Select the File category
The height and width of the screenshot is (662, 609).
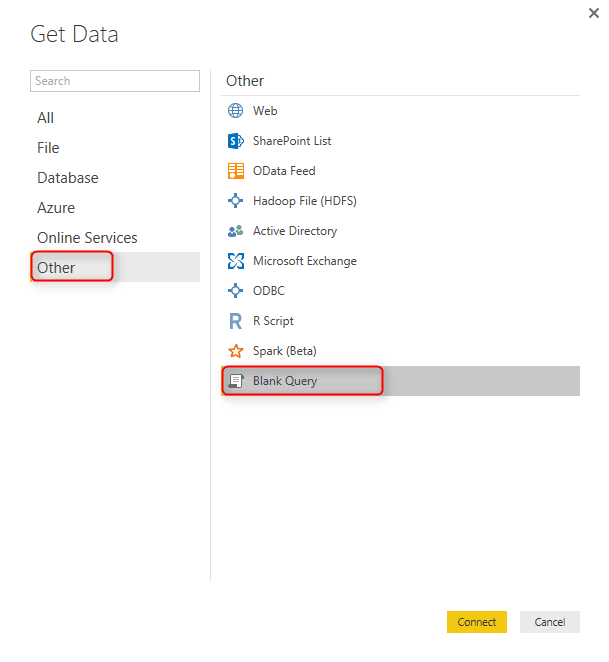coord(115,148)
